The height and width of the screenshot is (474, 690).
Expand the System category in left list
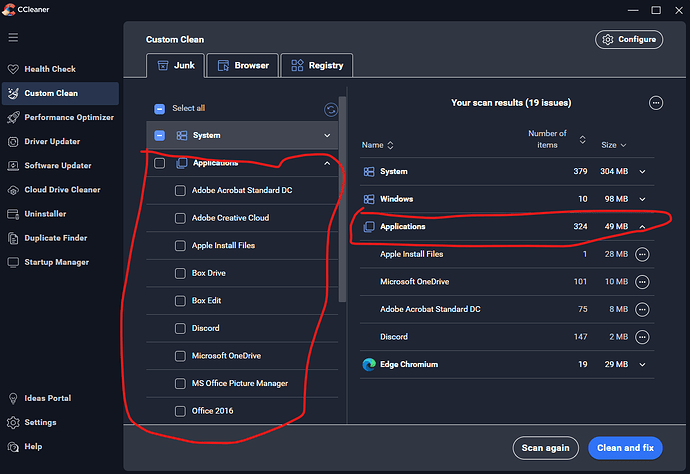click(326, 135)
